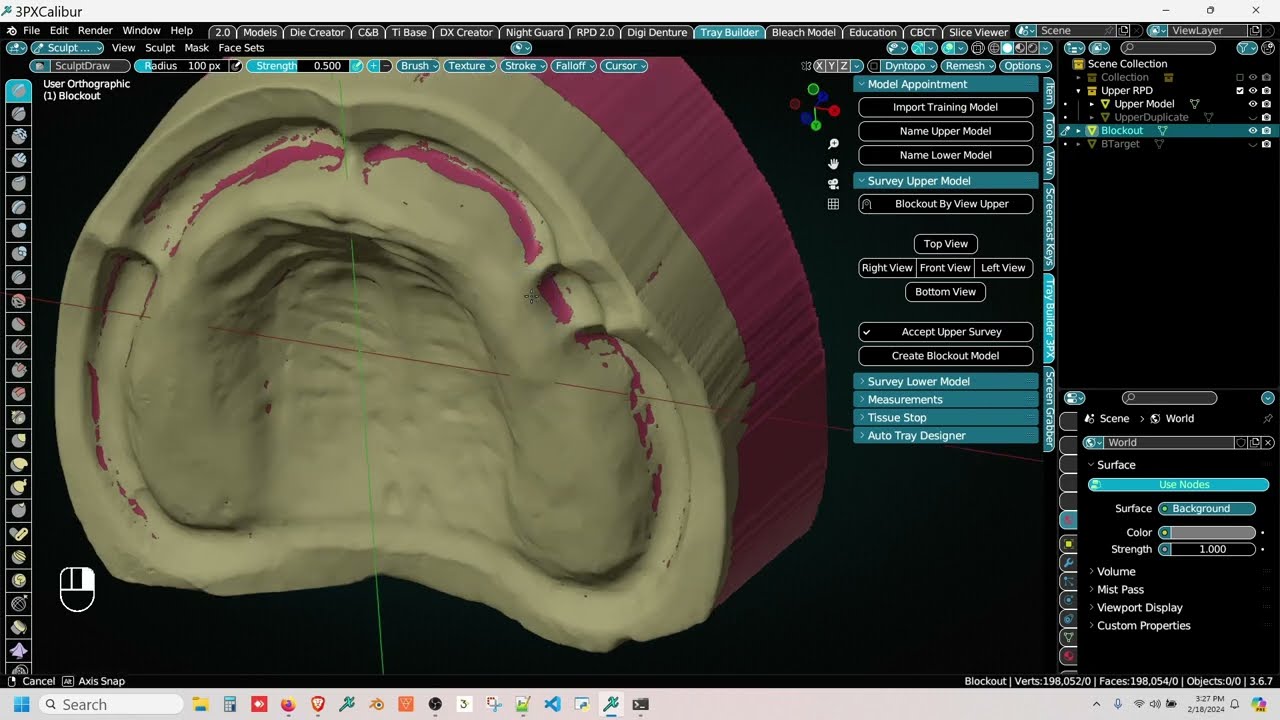This screenshot has width=1280, height=720.
Task: Open File Explorer from the taskbar
Action: pos(200,704)
